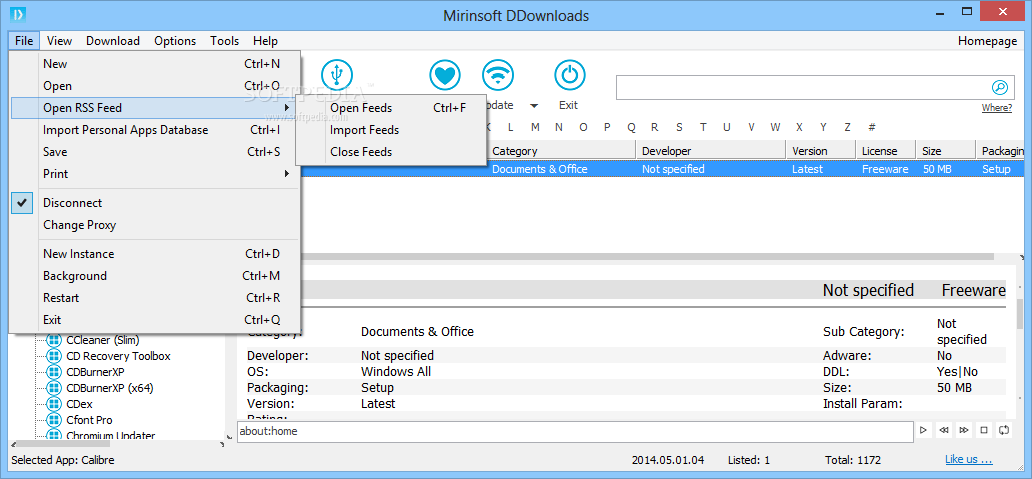Choose Restart from the File menu
Viewport: 1032px width, 479px height.
coord(155,297)
